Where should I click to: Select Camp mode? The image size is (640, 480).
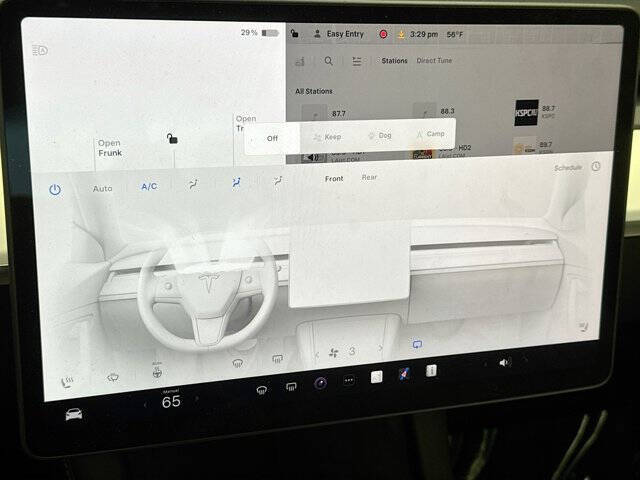[430, 134]
